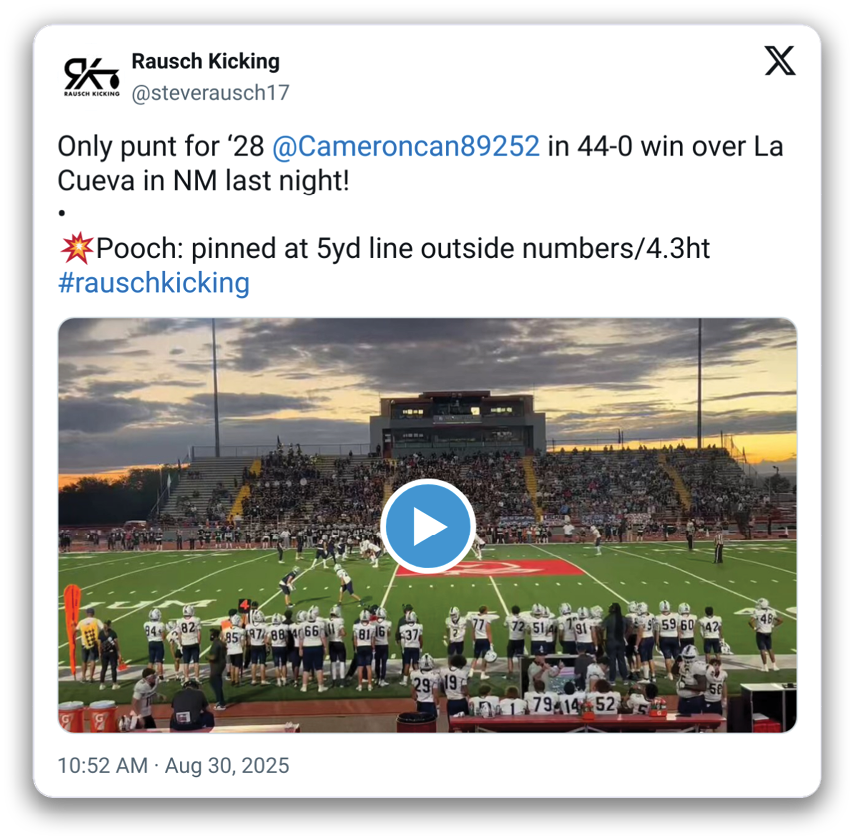854x840 pixels.
Task: Open the @Cameroncan89252 mention
Action: (406, 146)
